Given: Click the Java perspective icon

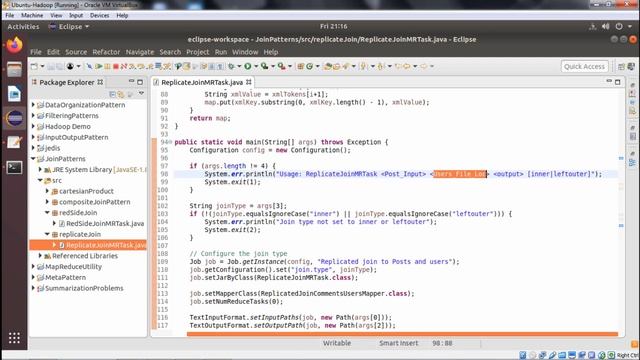Looking at the screenshot, I should coord(631,66).
